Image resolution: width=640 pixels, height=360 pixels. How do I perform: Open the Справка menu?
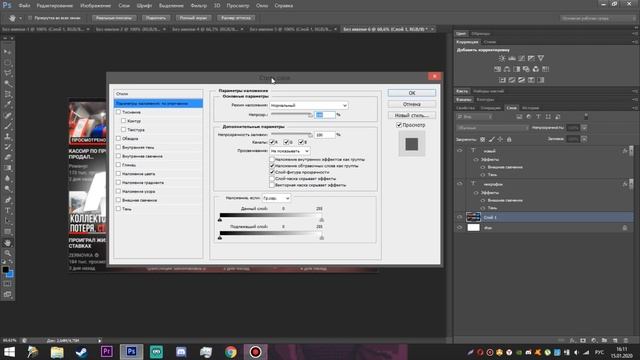(x=284, y=6)
